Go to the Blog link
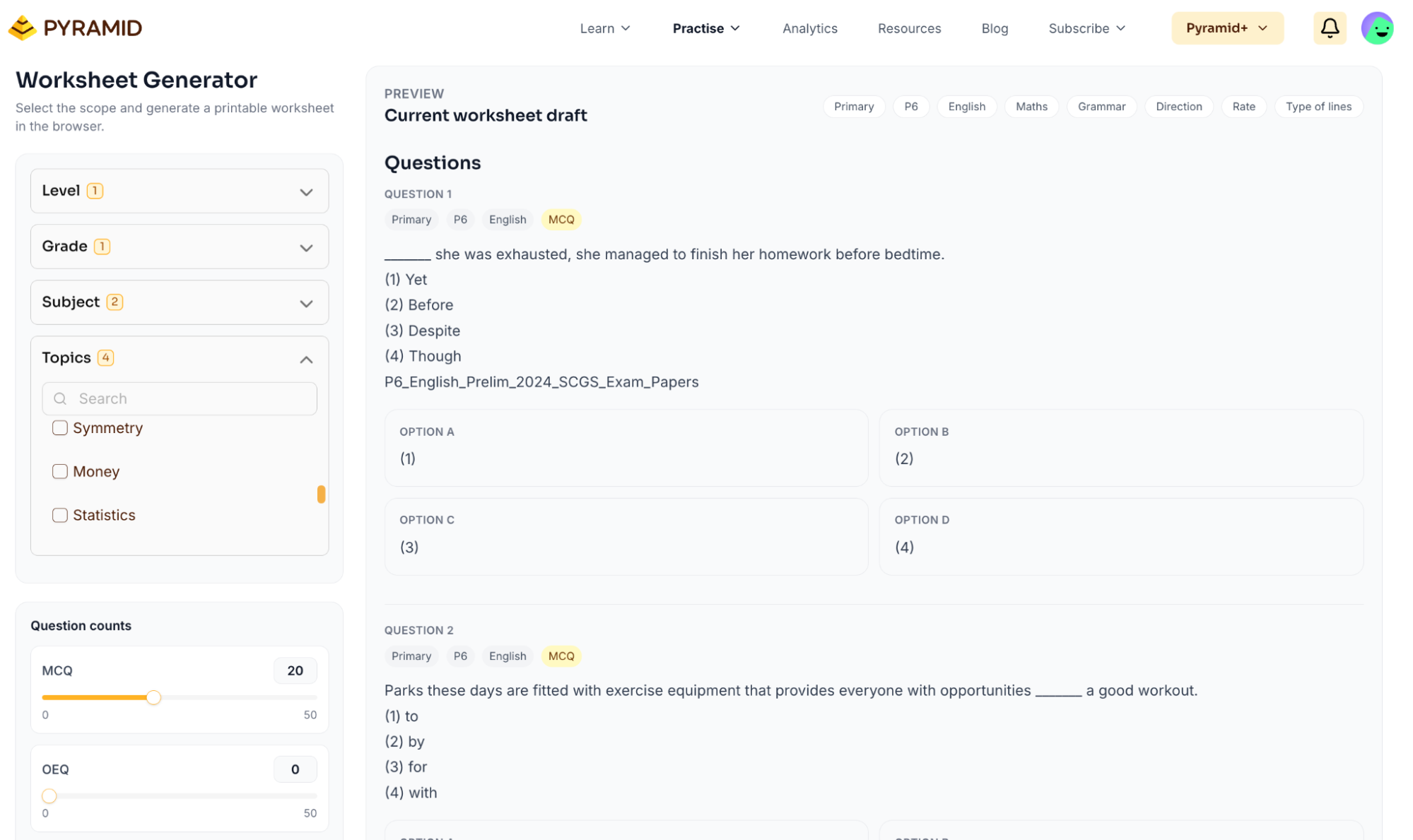 [x=995, y=28]
